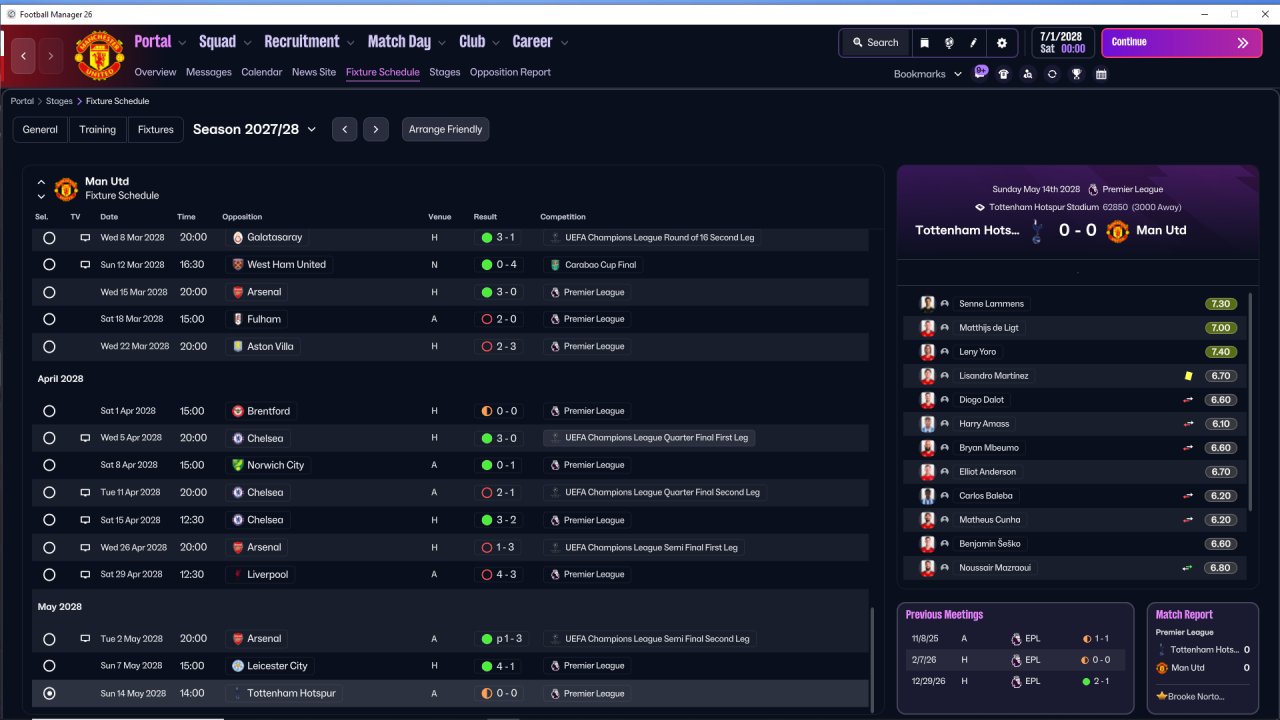Expand the Season 2027/28 dropdown
The height and width of the screenshot is (720, 1280).
point(254,129)
